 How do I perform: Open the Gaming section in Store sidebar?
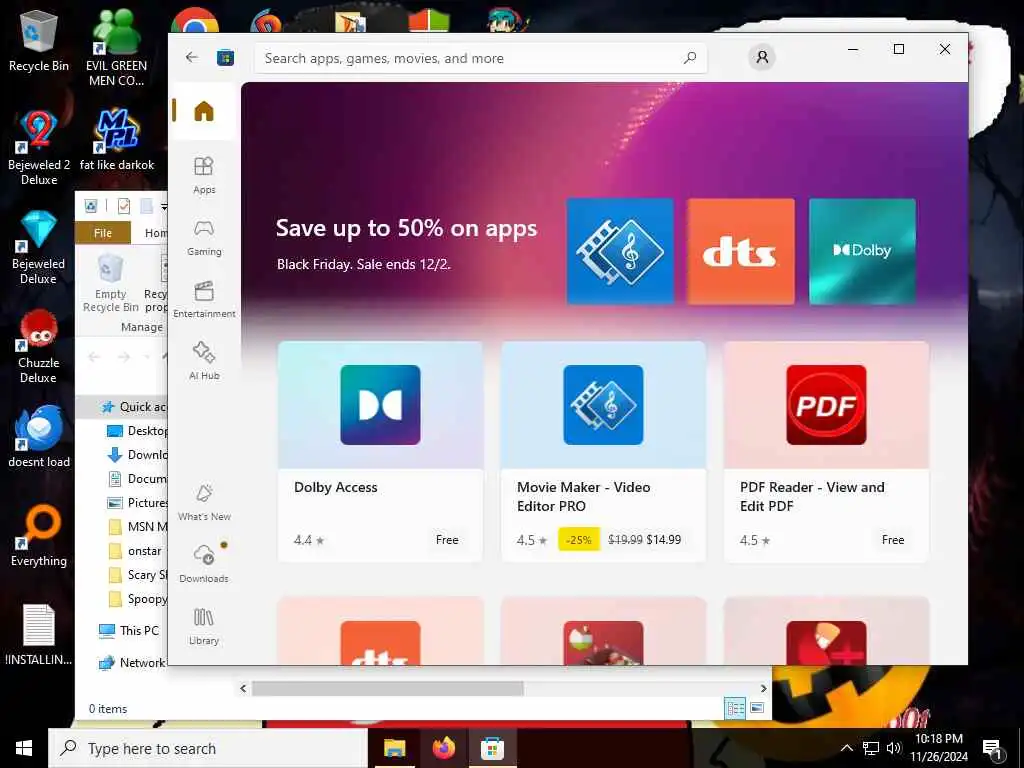tap(204, 237)
